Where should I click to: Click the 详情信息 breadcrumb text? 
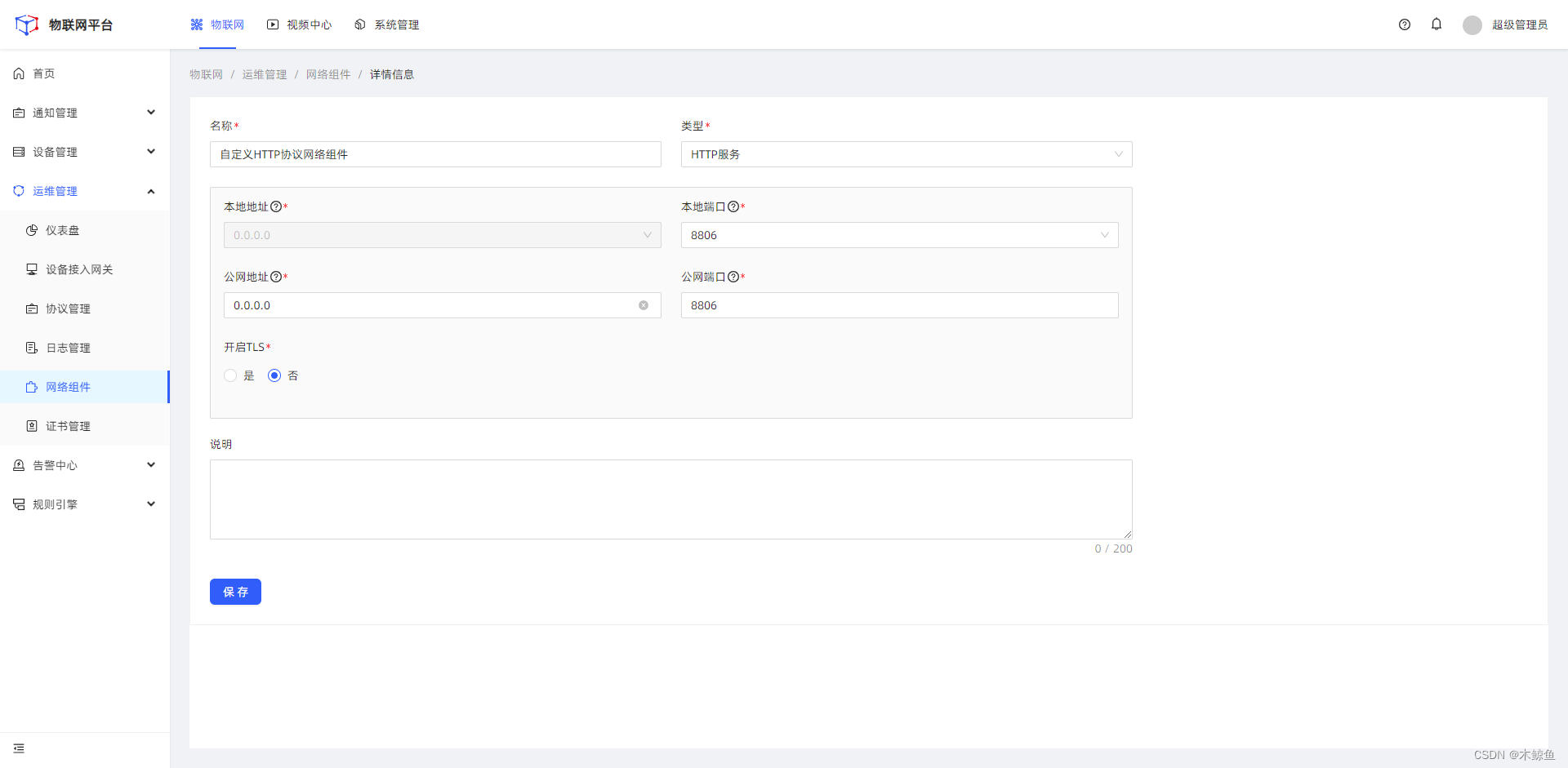tap(392, 74)
